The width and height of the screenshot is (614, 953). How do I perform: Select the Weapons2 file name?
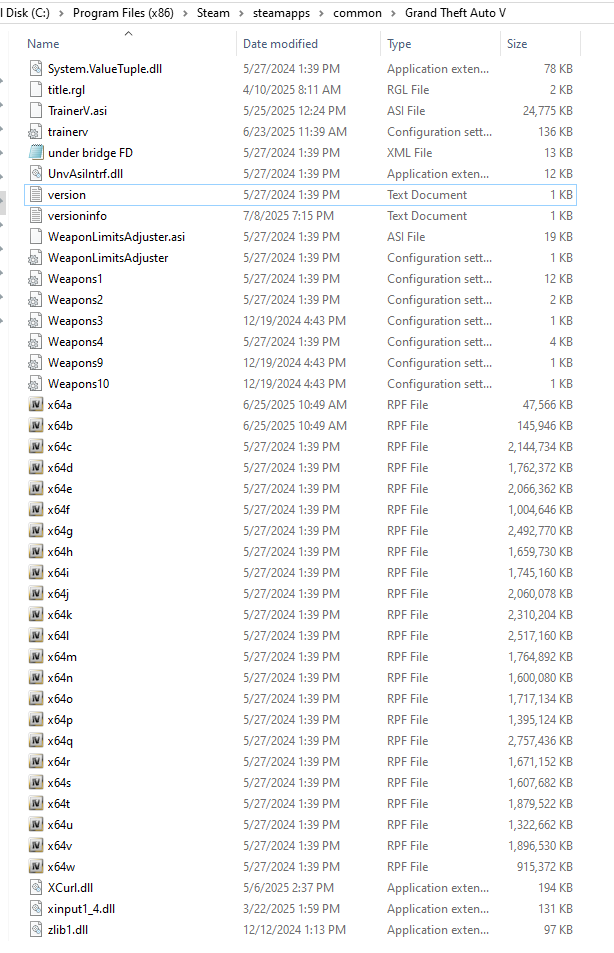point(75,300)
